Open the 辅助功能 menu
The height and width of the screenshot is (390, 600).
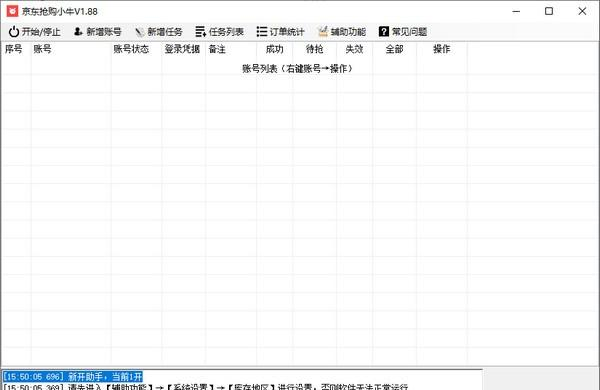point(342,32)
